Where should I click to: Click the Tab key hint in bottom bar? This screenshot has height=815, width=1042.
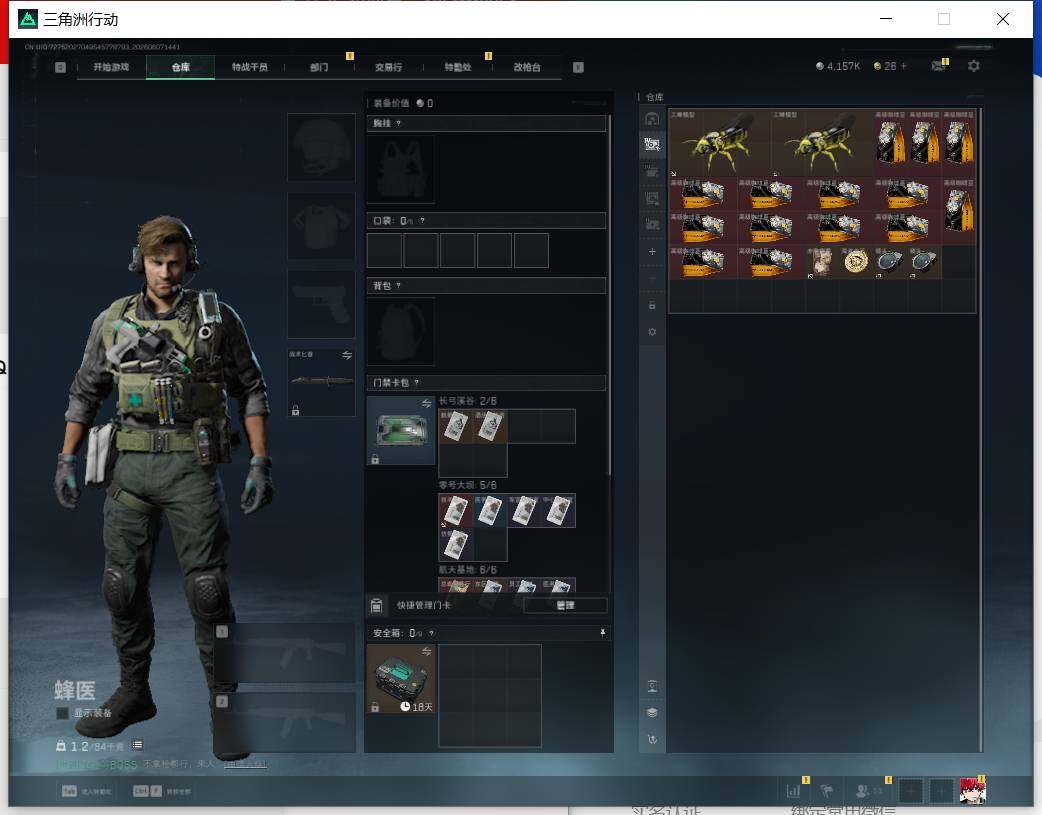coord(69,791)
